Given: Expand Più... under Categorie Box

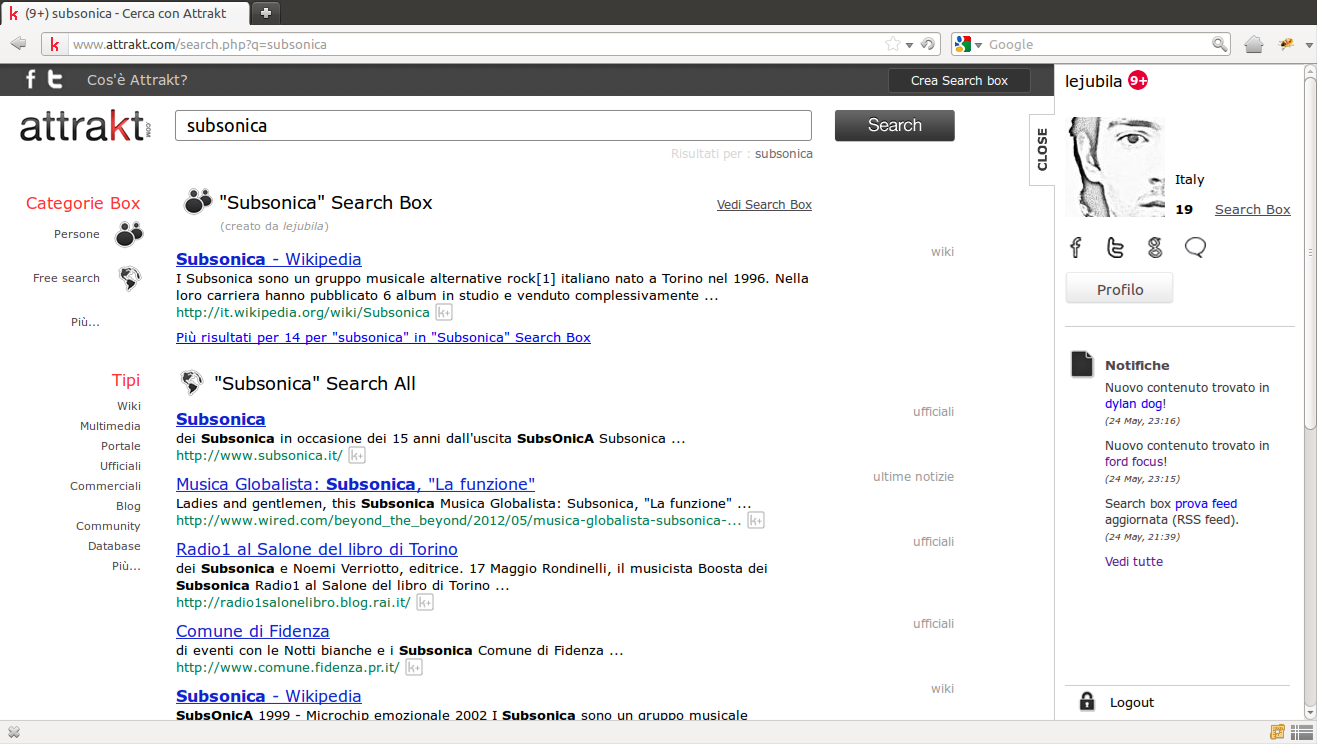Looking at the screenshot, I should (85, 322).
